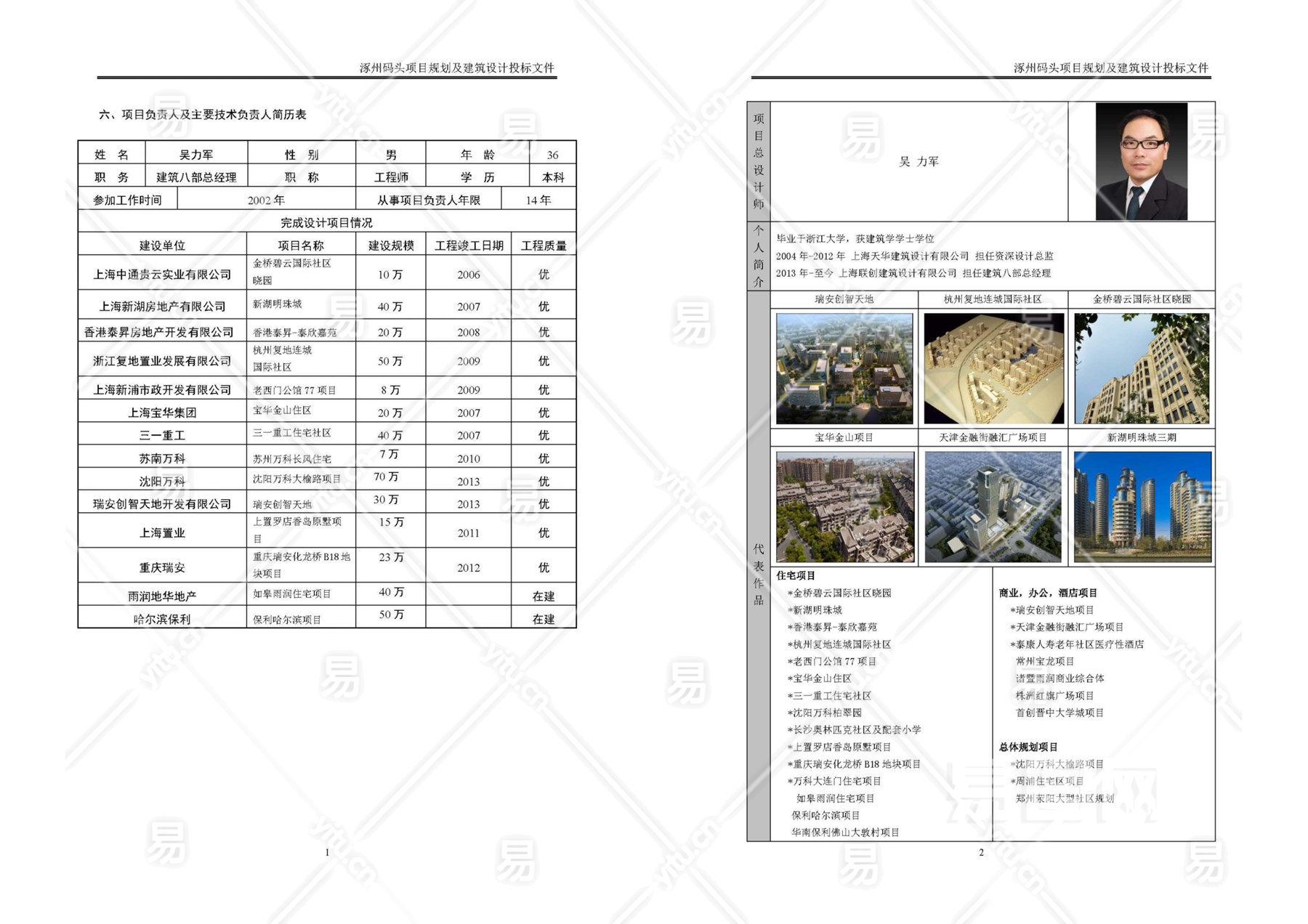Click the 70 万 scale cell
Viewport: 1308px width, 924px height.
pos(386,477)
